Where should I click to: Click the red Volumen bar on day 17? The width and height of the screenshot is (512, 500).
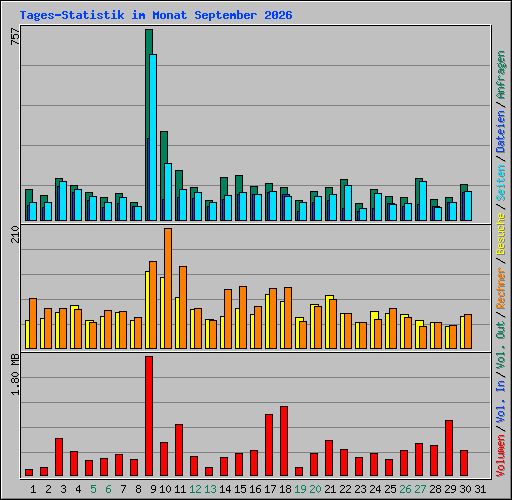(x=269, y=445)
